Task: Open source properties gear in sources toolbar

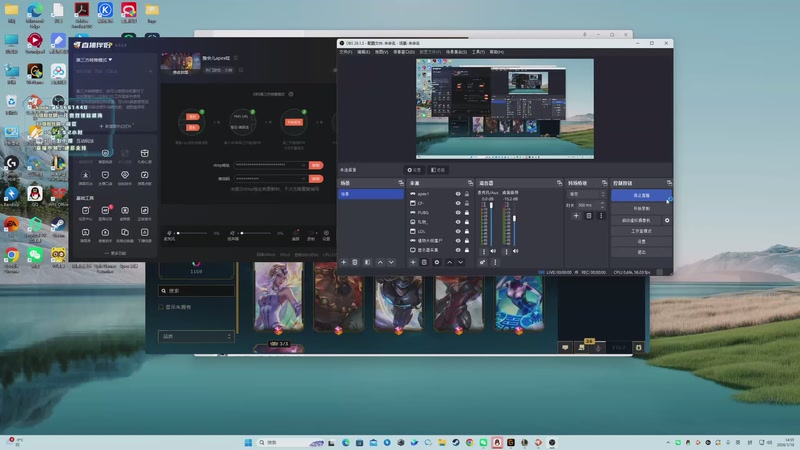Action: click(x=437, y=262)
